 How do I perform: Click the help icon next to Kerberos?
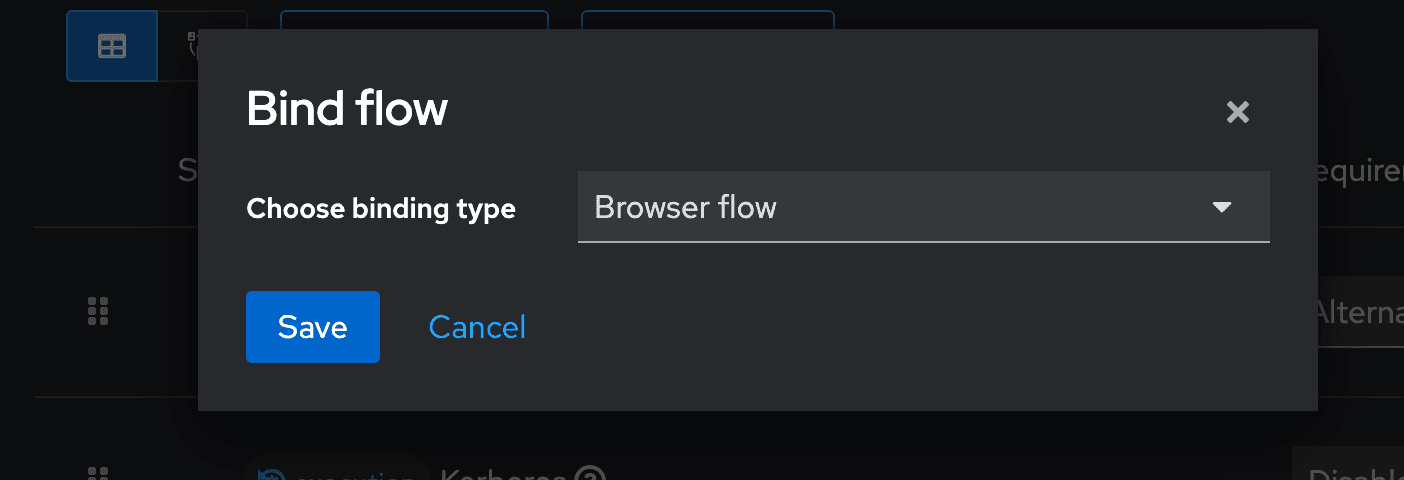coord(592,475)
